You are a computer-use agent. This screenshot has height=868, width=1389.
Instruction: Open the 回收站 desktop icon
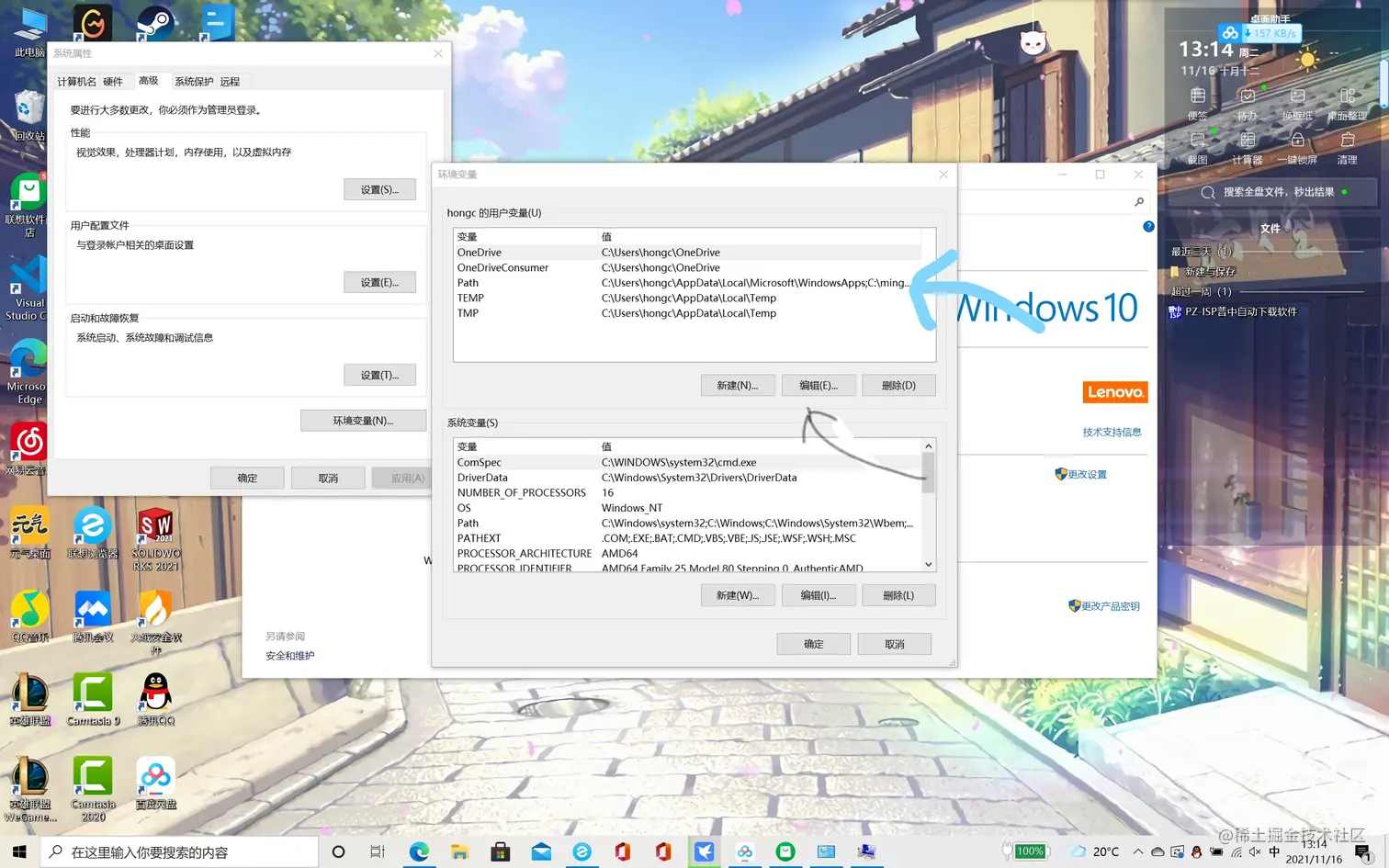28,117
